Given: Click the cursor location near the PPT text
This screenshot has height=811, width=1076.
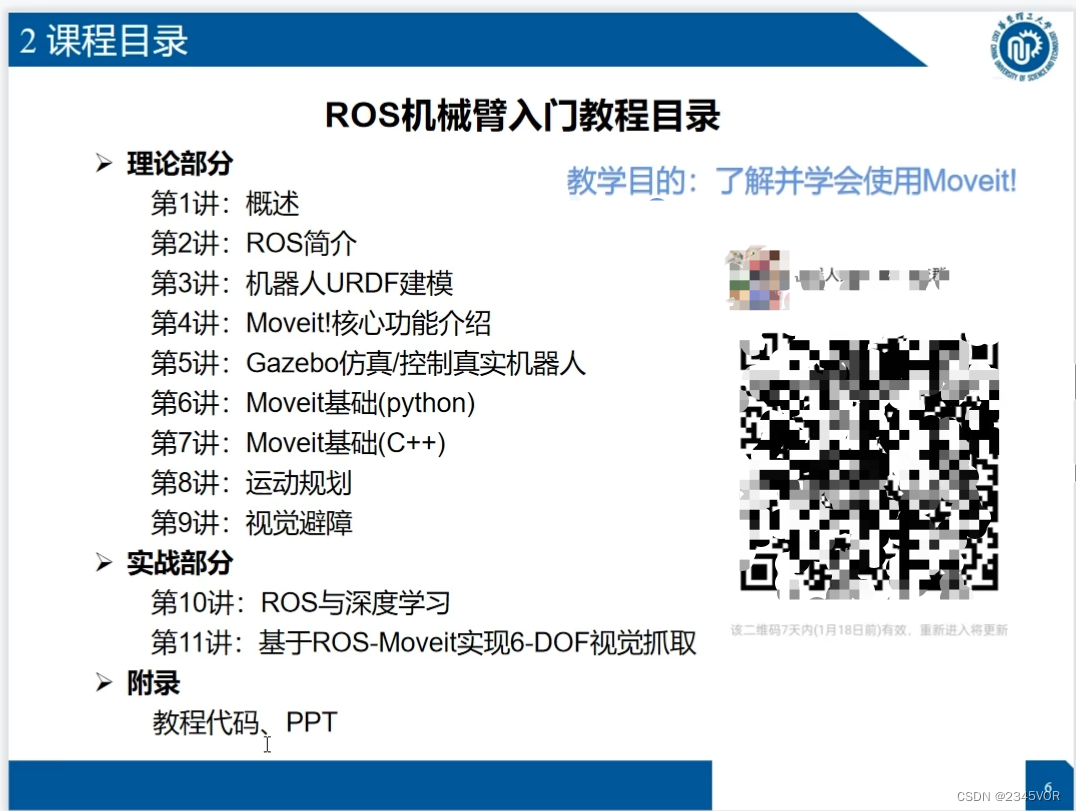Looking at the screenshot, I should point(267,745).
